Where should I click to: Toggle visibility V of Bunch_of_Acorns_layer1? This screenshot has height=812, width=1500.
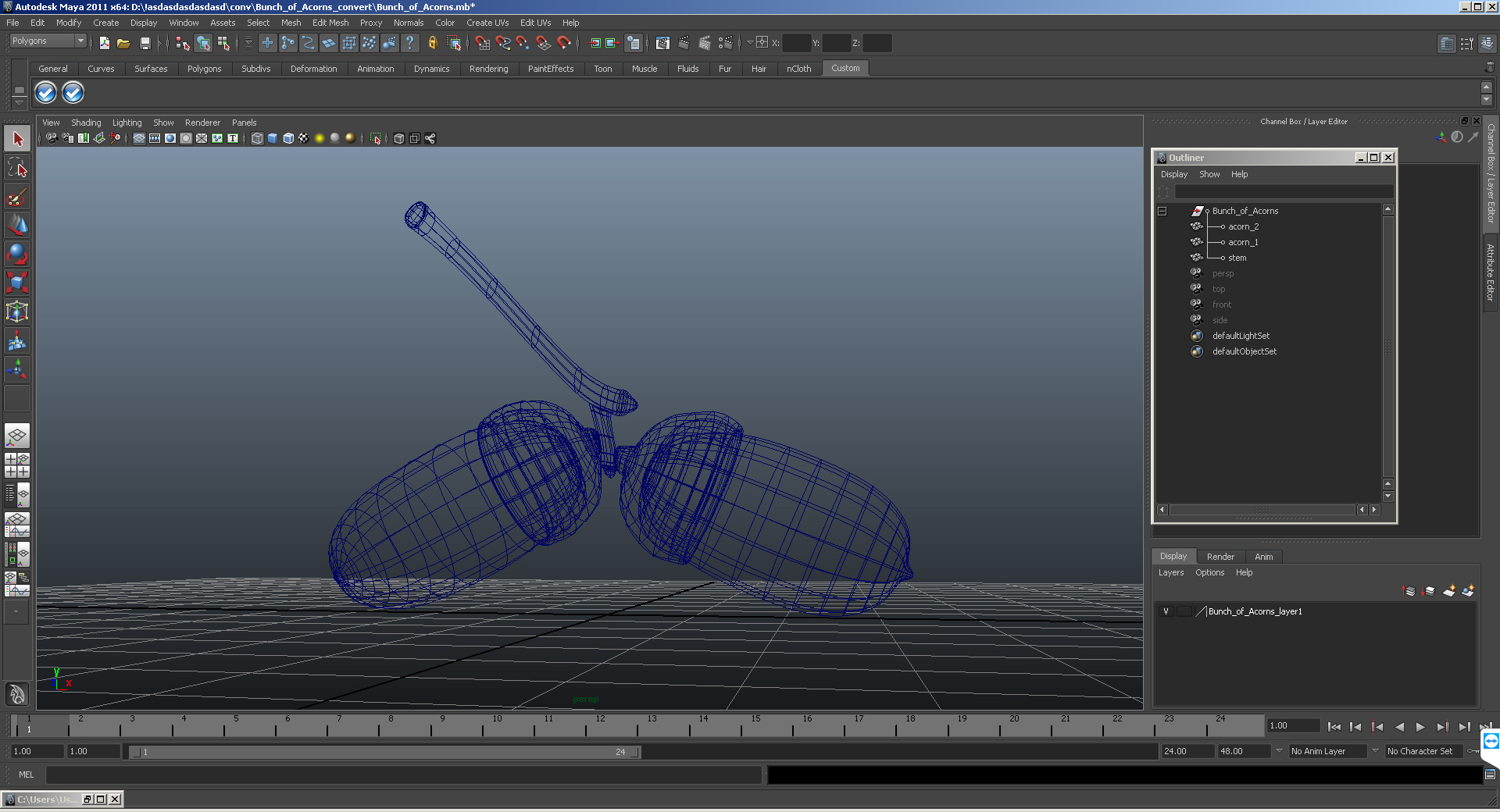(x=1166, y=611)
